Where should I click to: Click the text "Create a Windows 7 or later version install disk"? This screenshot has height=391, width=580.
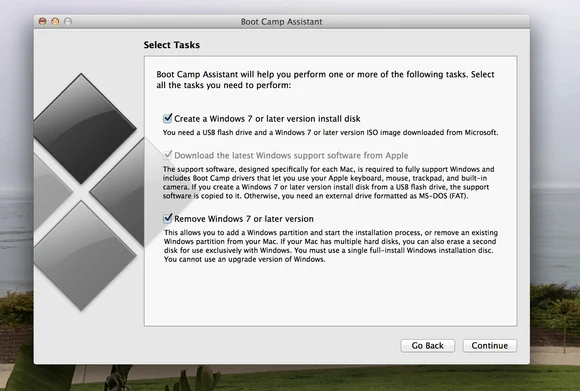(267, 119)
